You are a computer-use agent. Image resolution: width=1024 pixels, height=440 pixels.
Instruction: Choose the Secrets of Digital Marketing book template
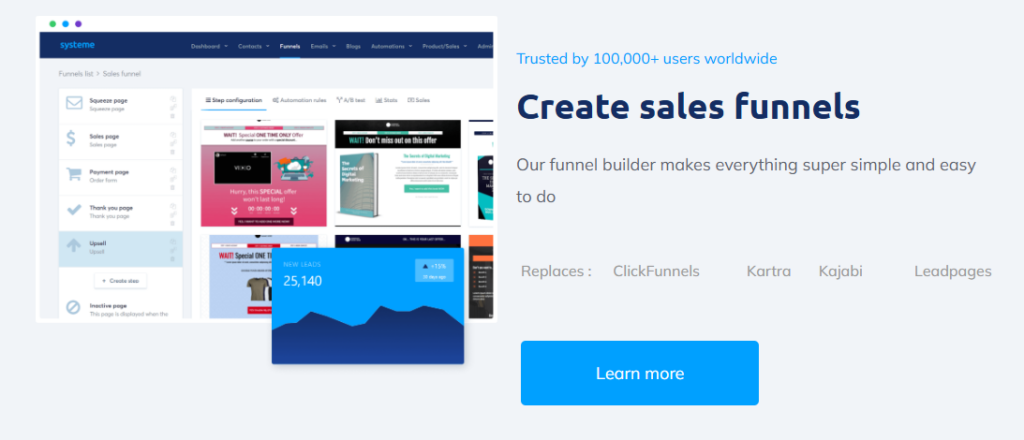coord(398,173)
